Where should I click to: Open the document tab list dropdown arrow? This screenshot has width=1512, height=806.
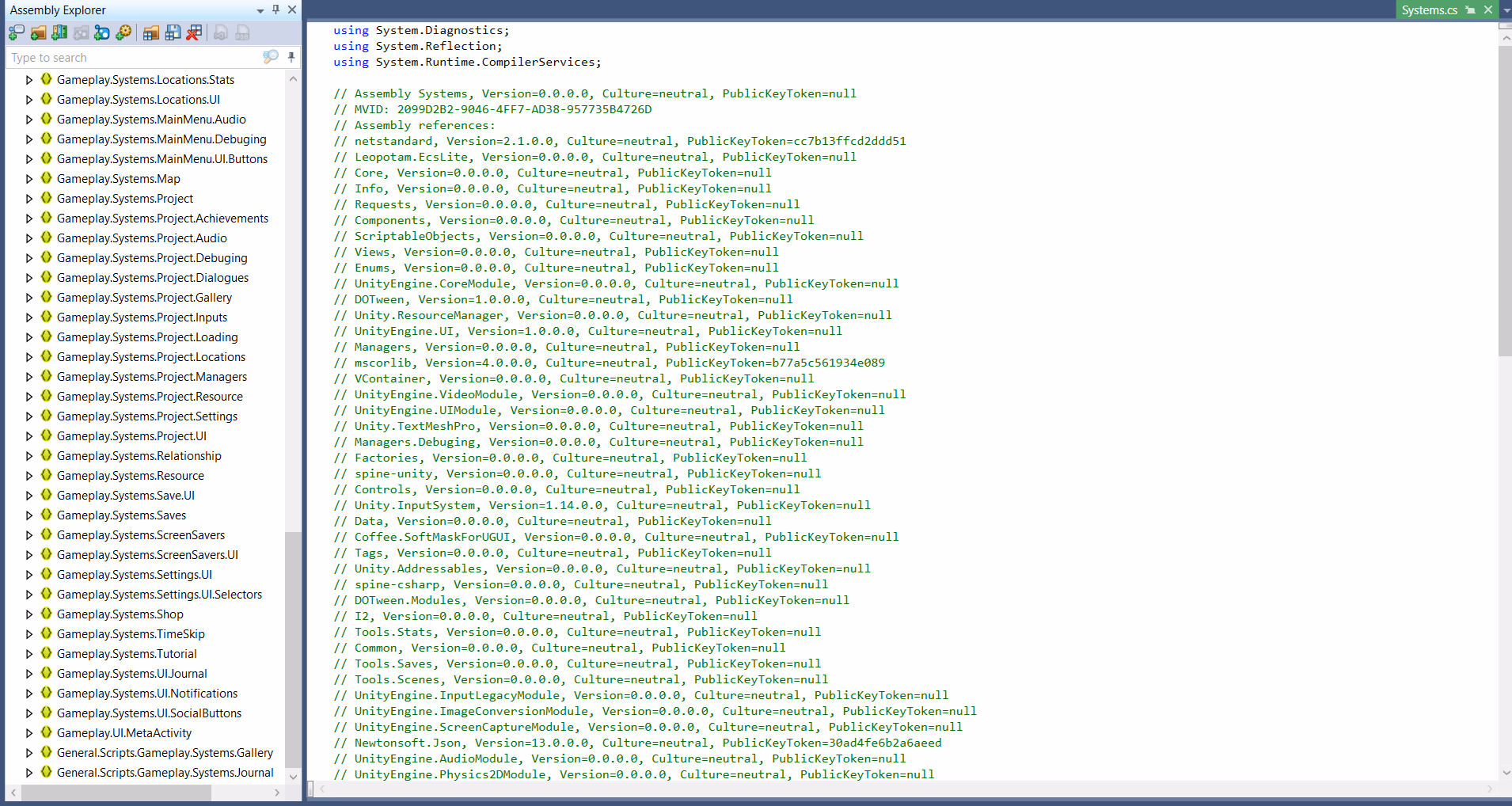pos(1506,10)
